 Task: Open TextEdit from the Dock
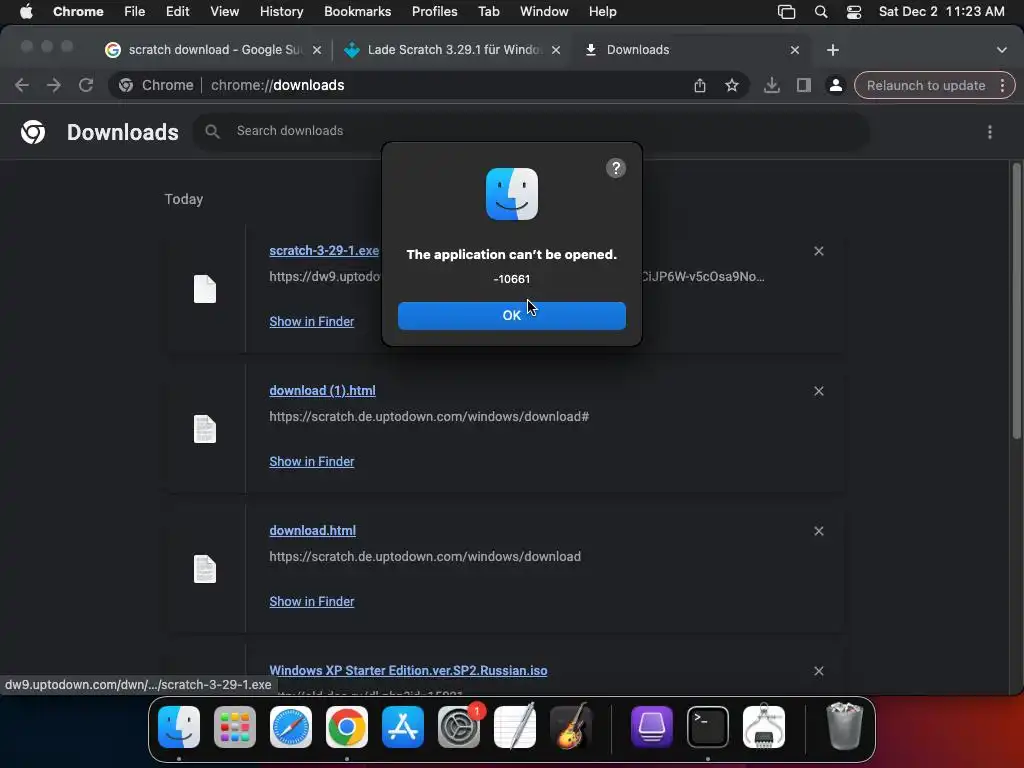click(515, 727)
